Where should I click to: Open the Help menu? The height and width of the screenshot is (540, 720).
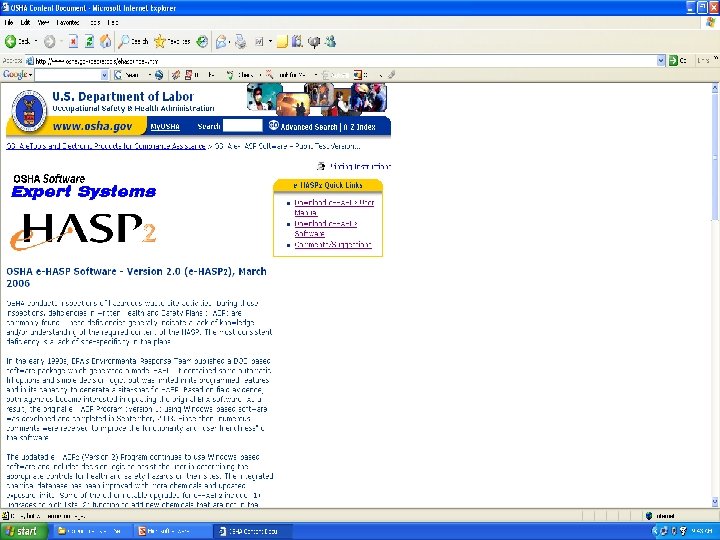pos(112,22)
